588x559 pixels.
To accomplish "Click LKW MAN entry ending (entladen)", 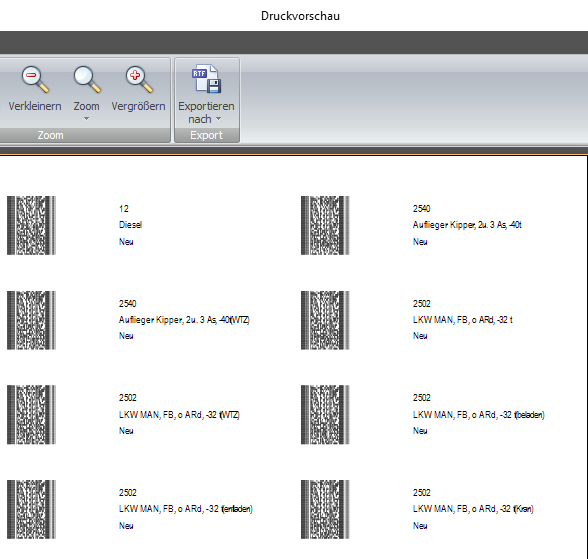I will [x=186, y=509].
